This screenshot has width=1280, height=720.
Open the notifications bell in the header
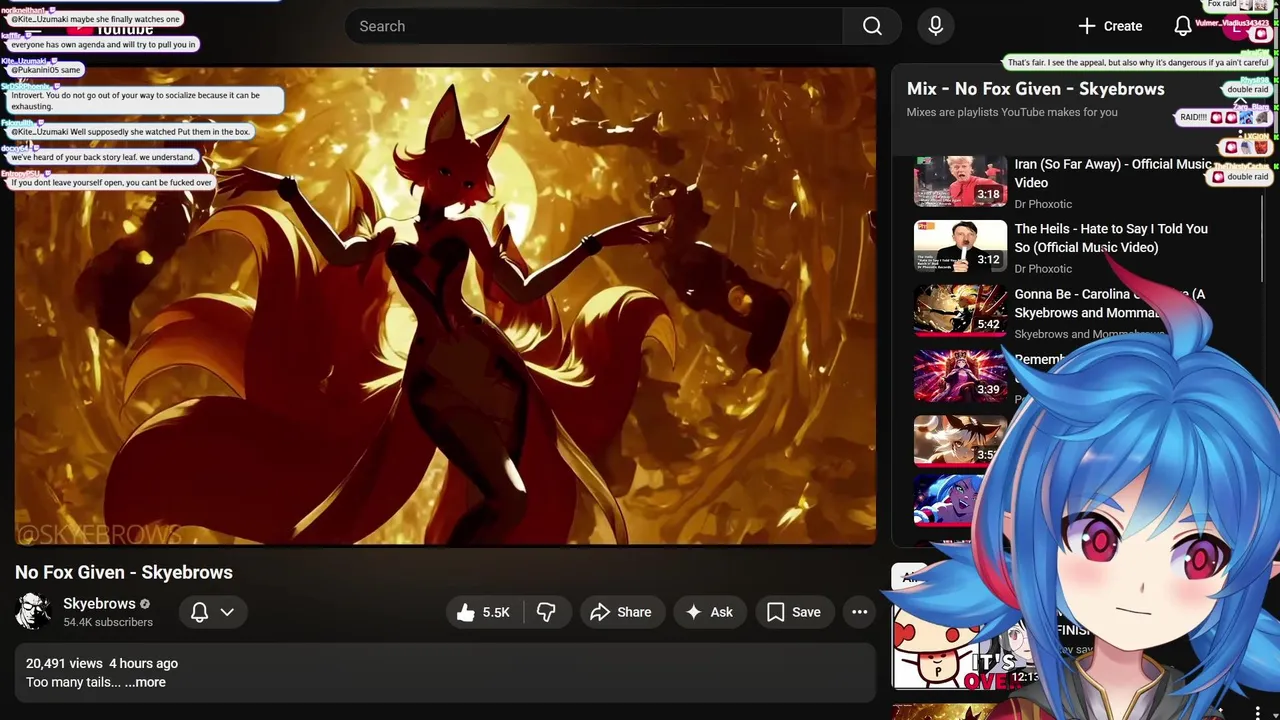point(1182,26)
